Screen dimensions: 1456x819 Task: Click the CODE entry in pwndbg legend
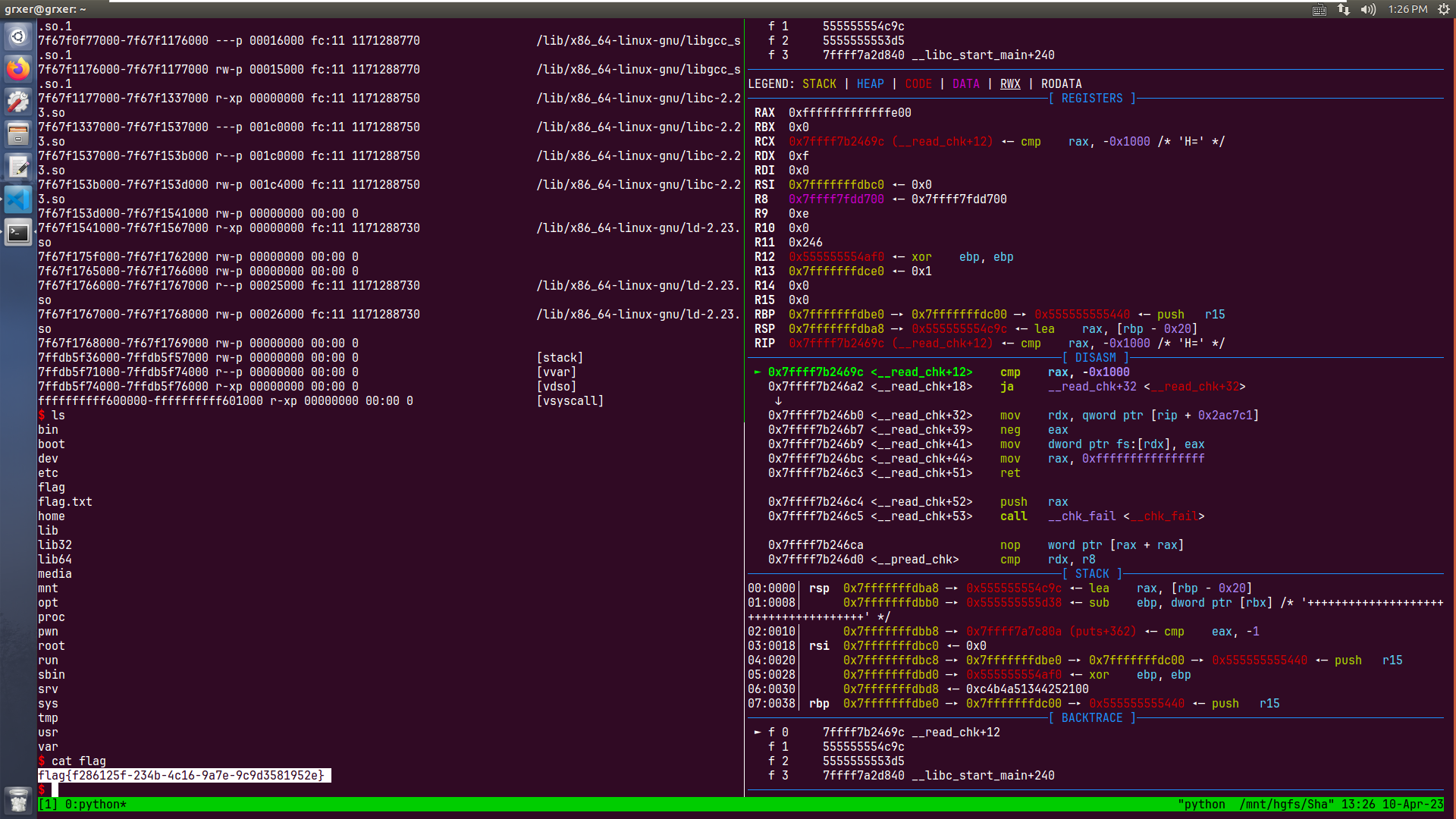tap(918, 84)
